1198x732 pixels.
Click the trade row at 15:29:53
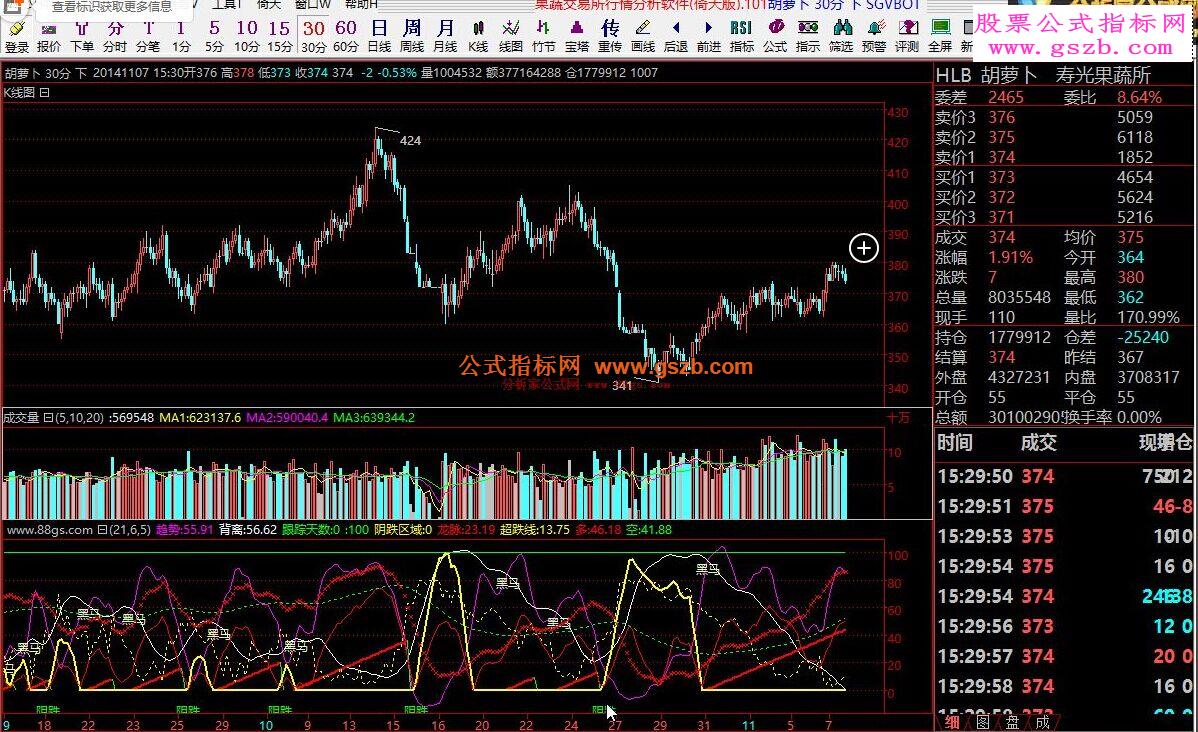(x=1064, y=536)
